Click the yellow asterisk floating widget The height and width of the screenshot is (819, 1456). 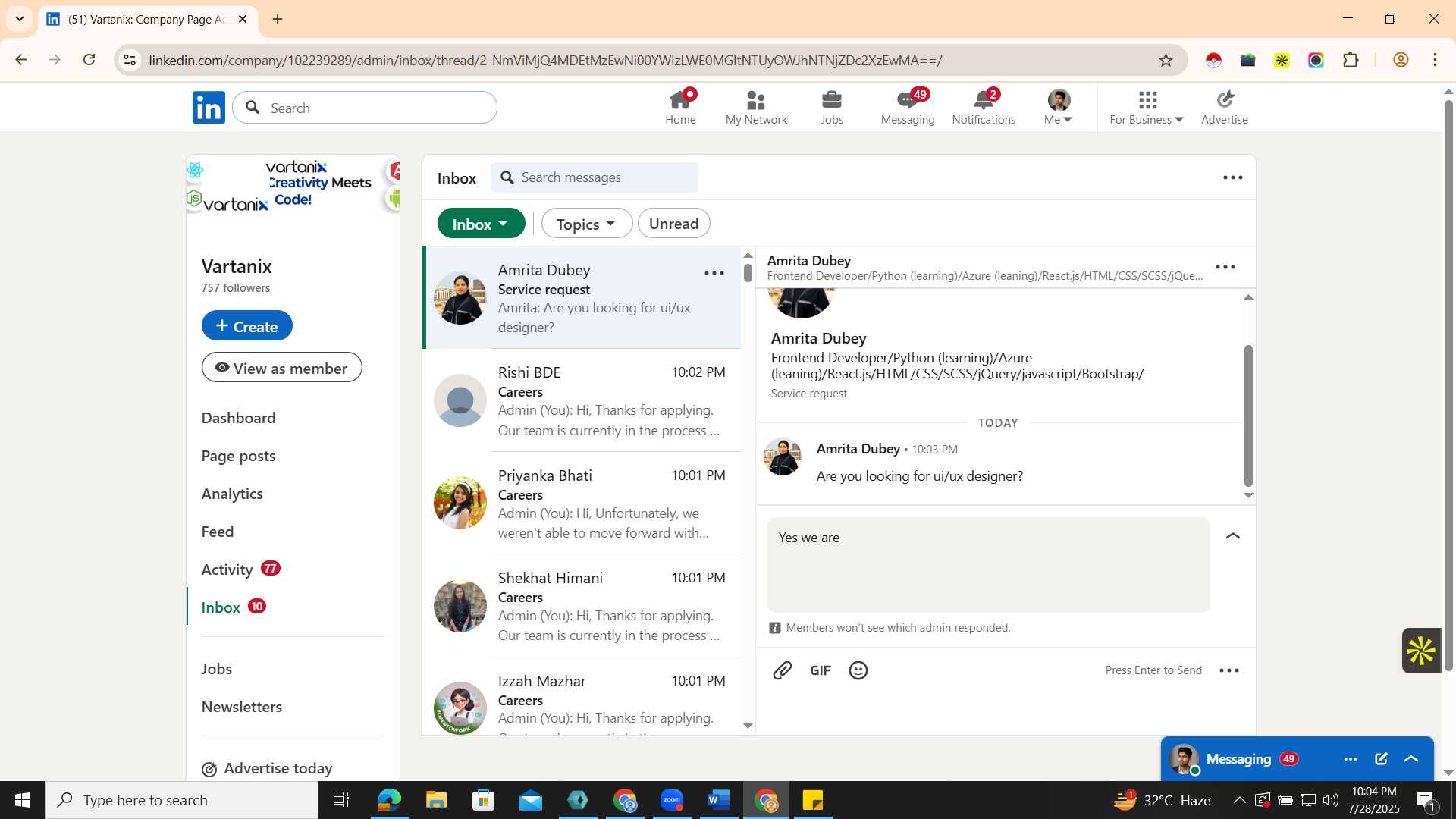pos(1421,651)
